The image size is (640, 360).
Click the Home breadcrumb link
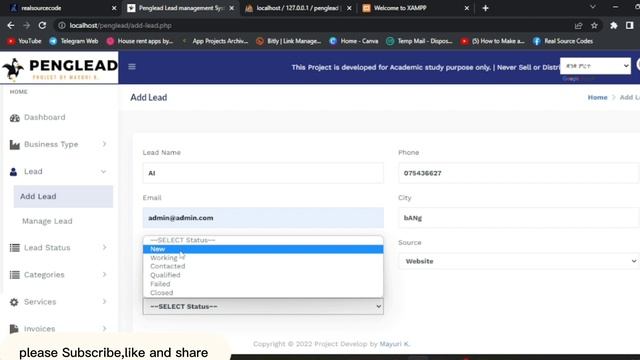click(x=597, y=98)
